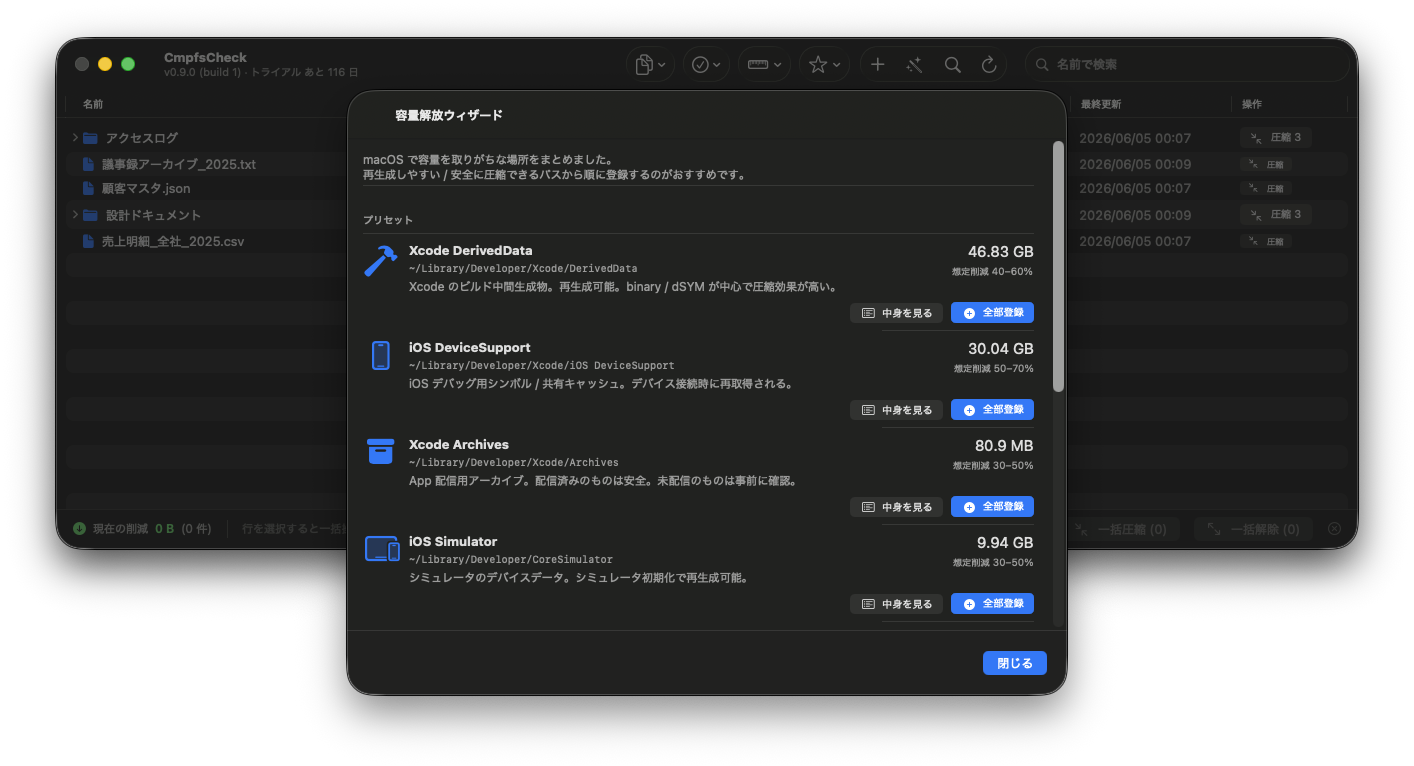
Task: Click the Xcode DerivedData hammer icon
Action: point(381,261)
